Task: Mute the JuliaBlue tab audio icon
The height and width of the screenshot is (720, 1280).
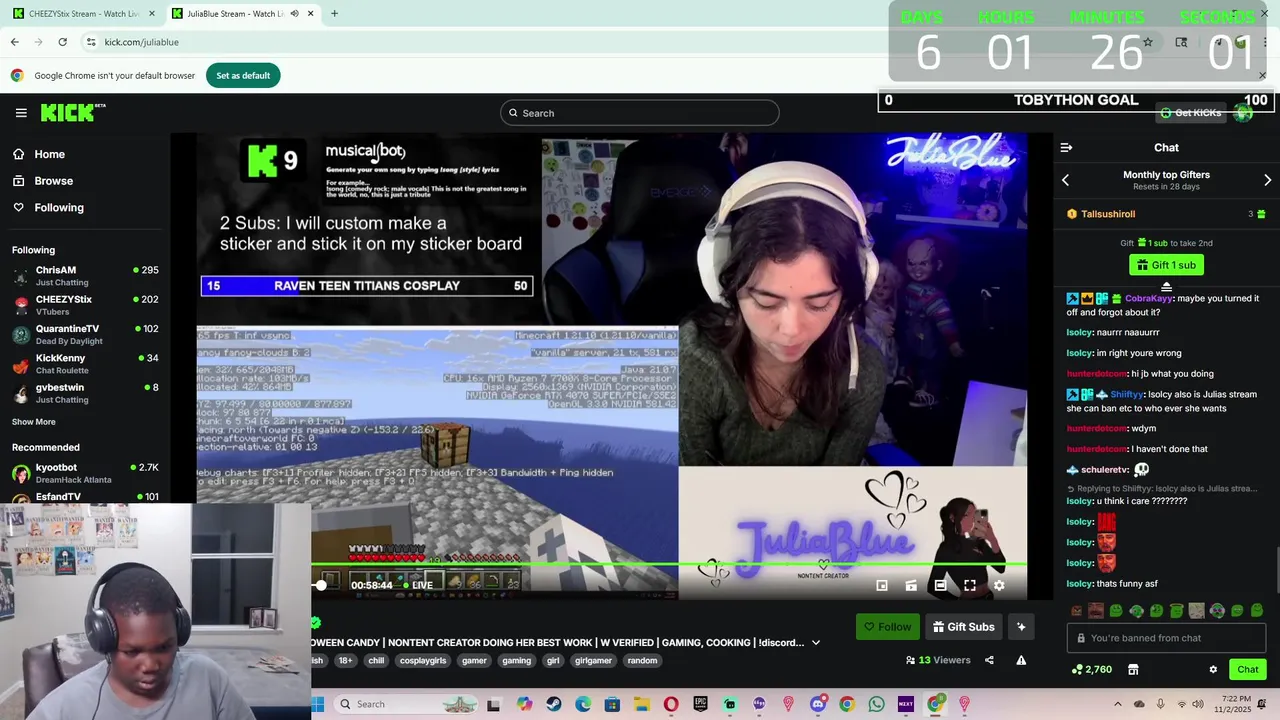Action: click(294, 14)
